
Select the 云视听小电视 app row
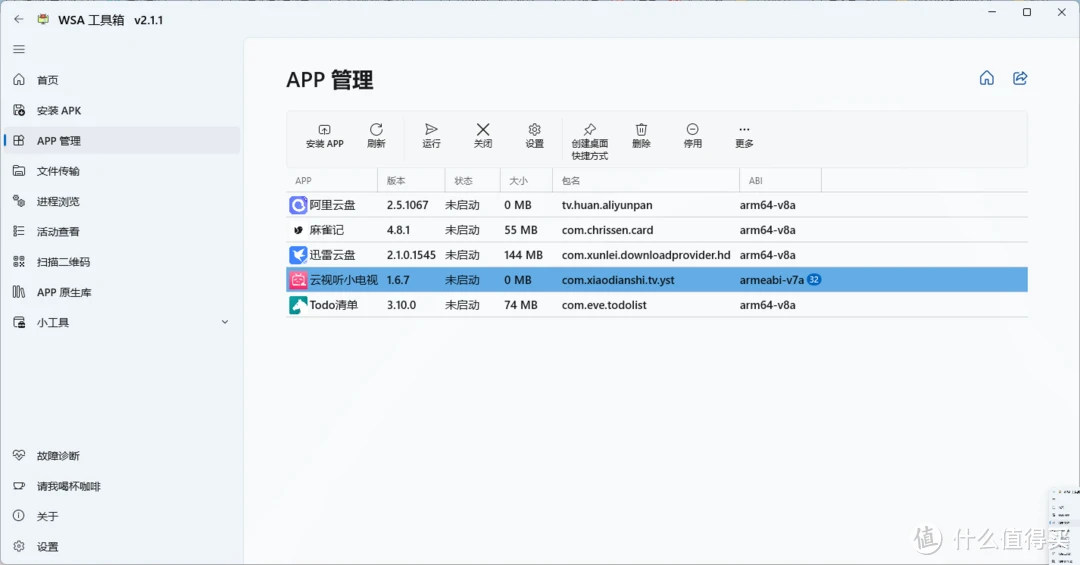tap(657, 280)
